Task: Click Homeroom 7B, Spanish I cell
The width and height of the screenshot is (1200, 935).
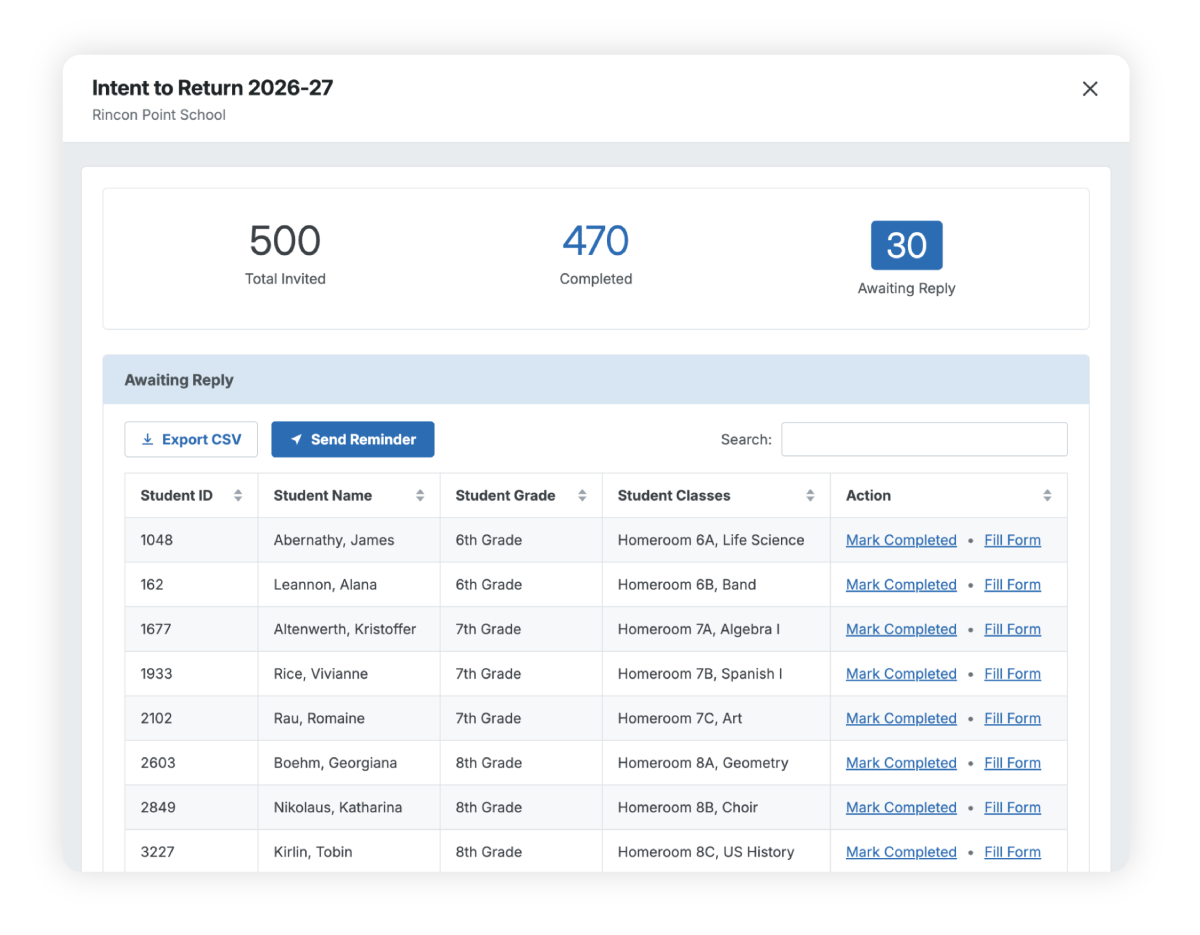Action: (x=716, y=674)
